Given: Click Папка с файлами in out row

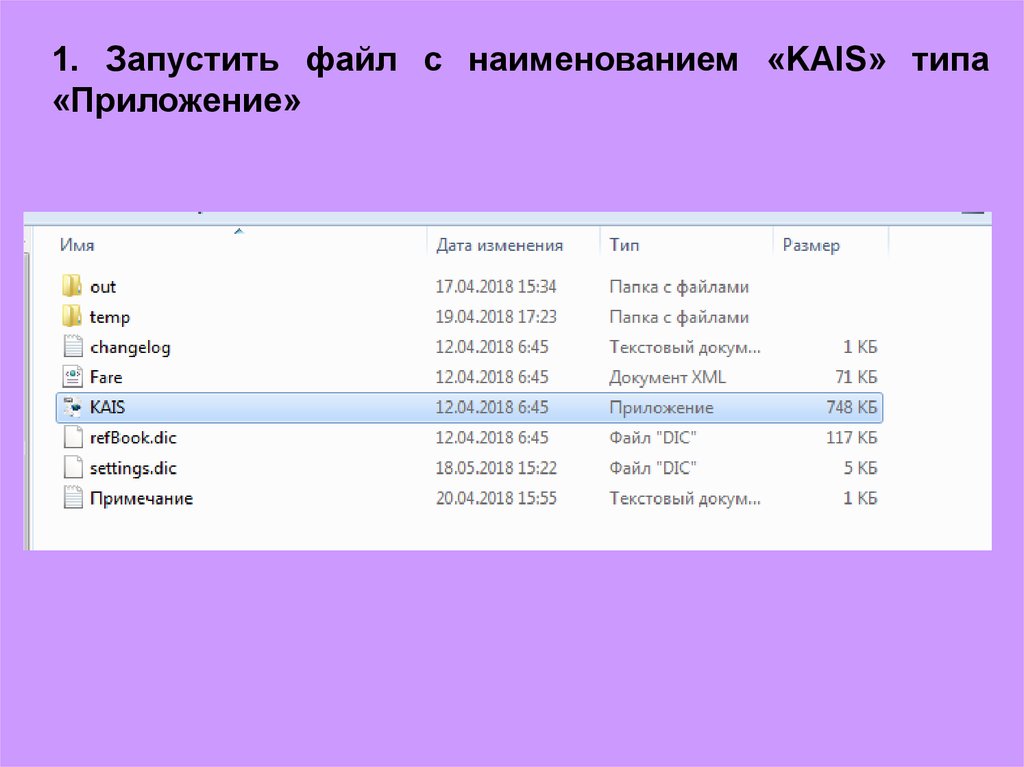Looking at the screenshot, I should tap(679, 287).
